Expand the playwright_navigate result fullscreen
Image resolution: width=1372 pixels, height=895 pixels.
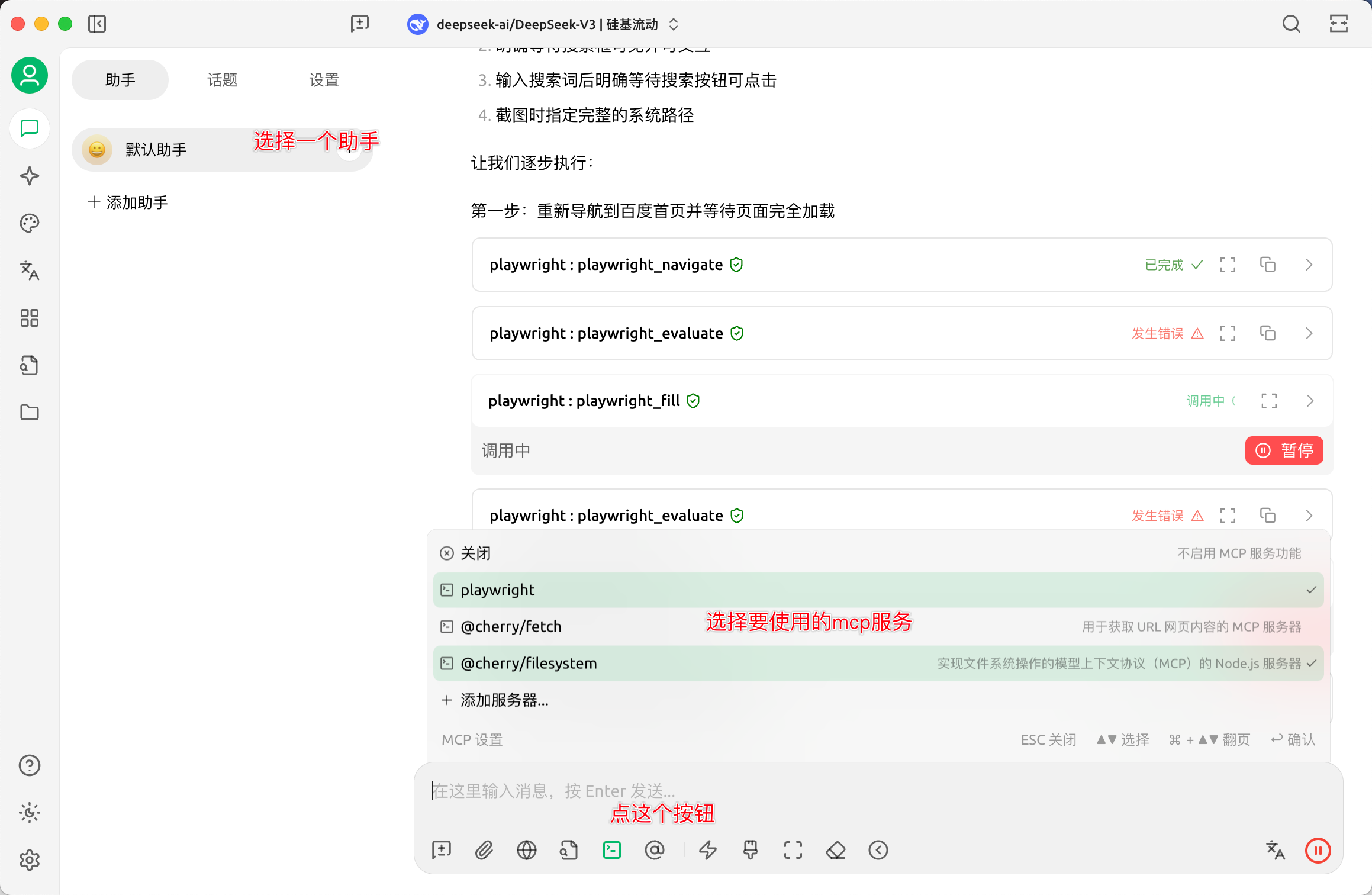[x=1228, y=265]
